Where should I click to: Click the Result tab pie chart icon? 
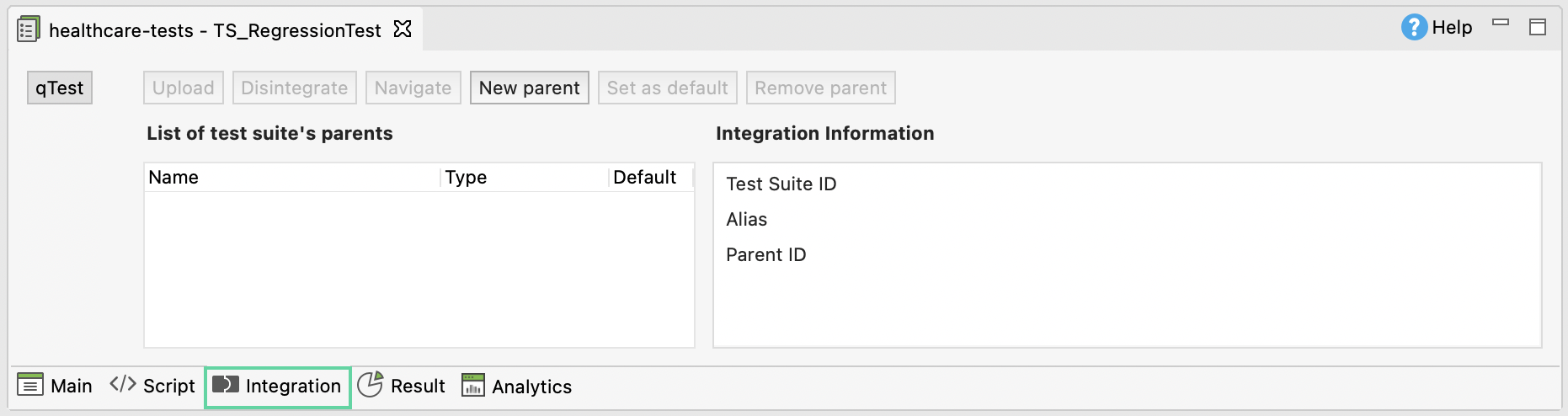tap(370, 385)
